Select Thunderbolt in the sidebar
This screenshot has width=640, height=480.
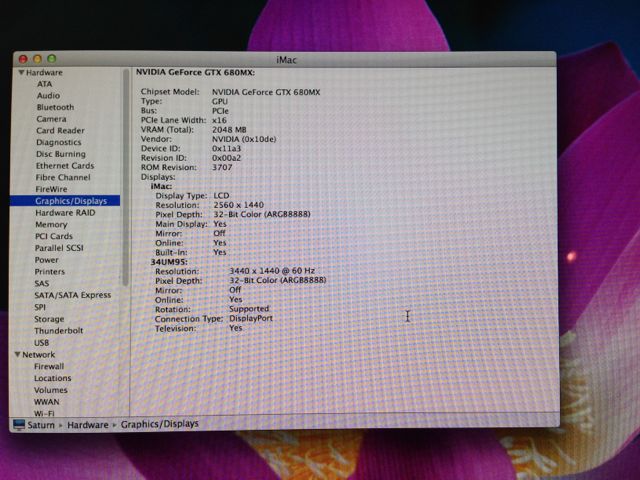[x=59, y=331]
